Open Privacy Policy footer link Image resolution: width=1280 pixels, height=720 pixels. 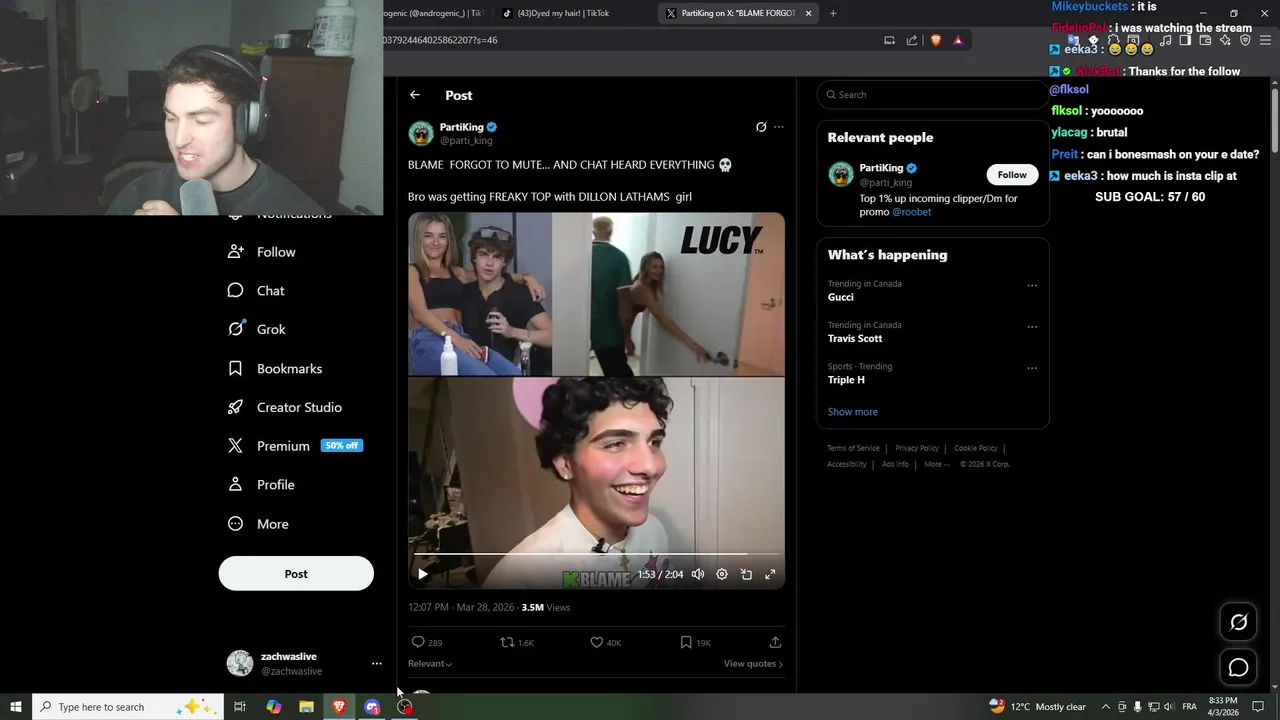[x=917, y=448]
